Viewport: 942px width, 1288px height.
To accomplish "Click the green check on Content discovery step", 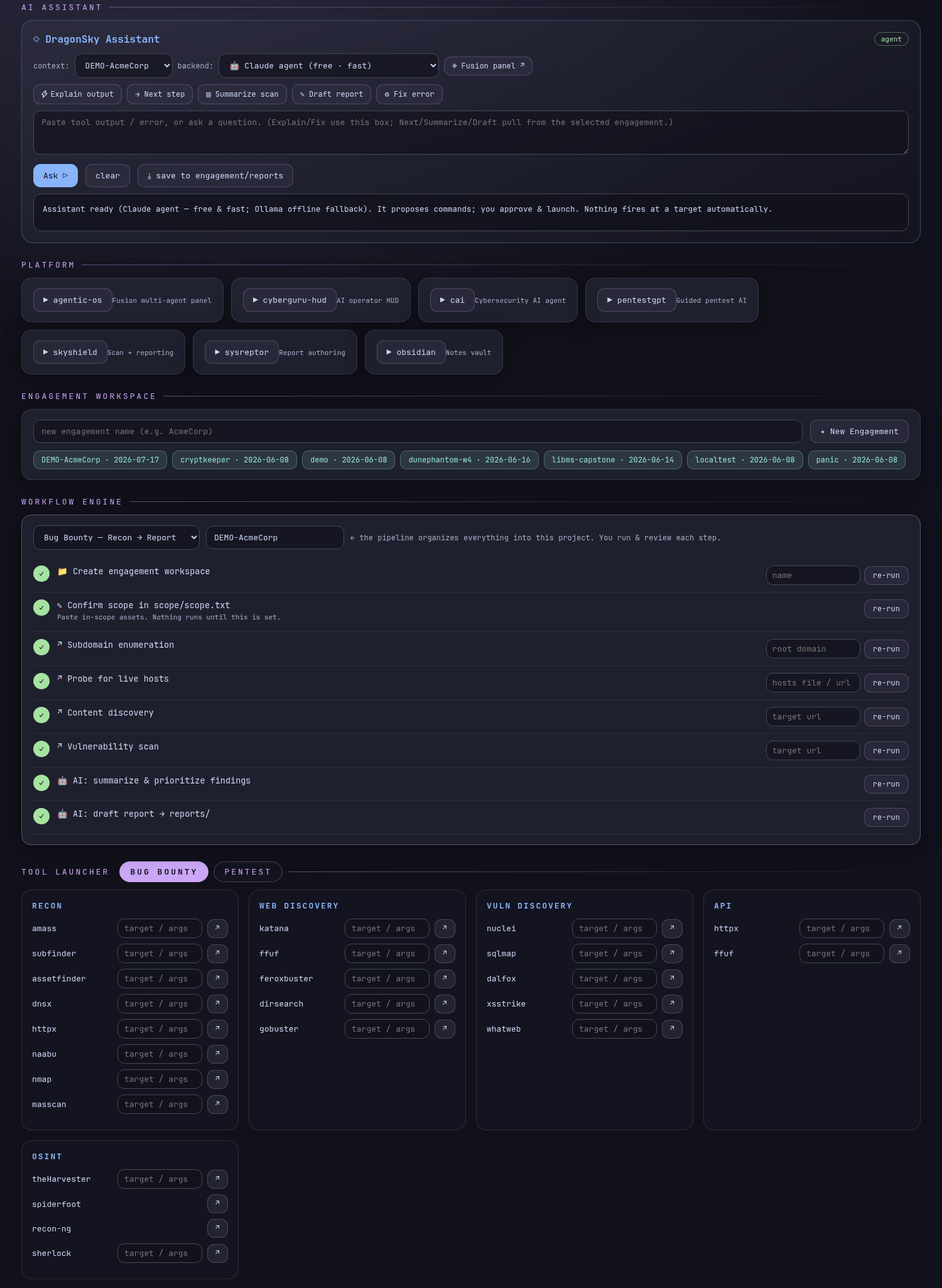I will point(41,715).
